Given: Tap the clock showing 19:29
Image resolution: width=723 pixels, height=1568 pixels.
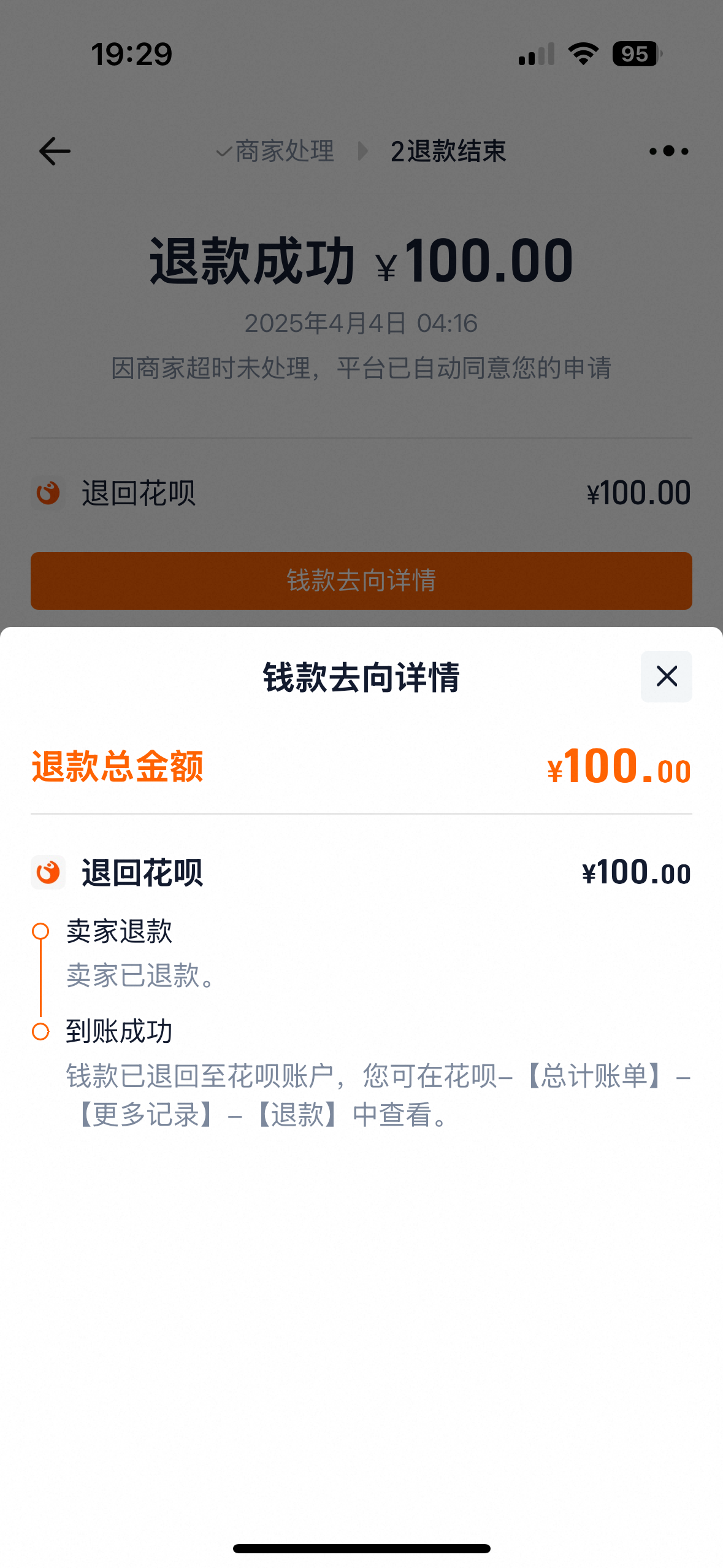Looking at the screenshot, I should [132, 54].
